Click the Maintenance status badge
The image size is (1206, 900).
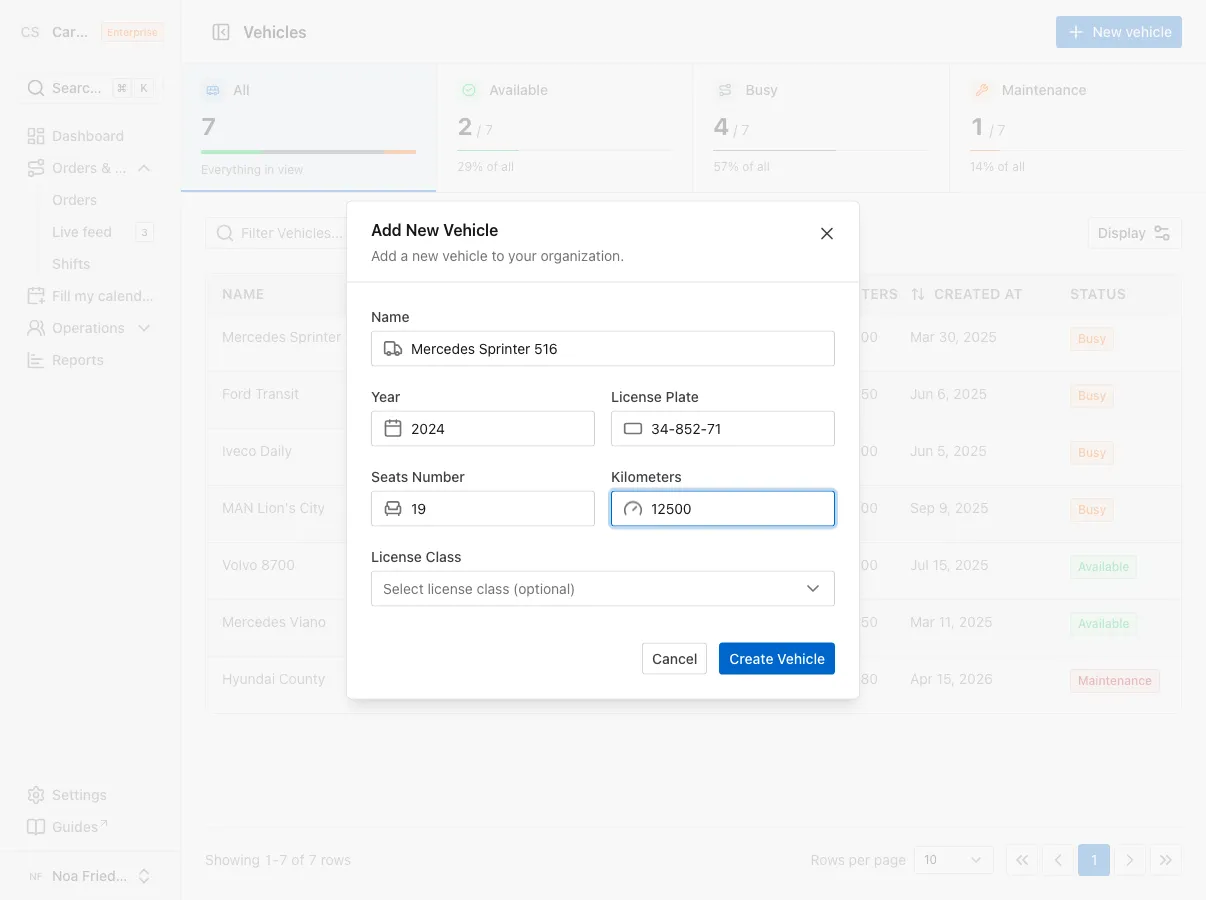(x=1115, y=681)
